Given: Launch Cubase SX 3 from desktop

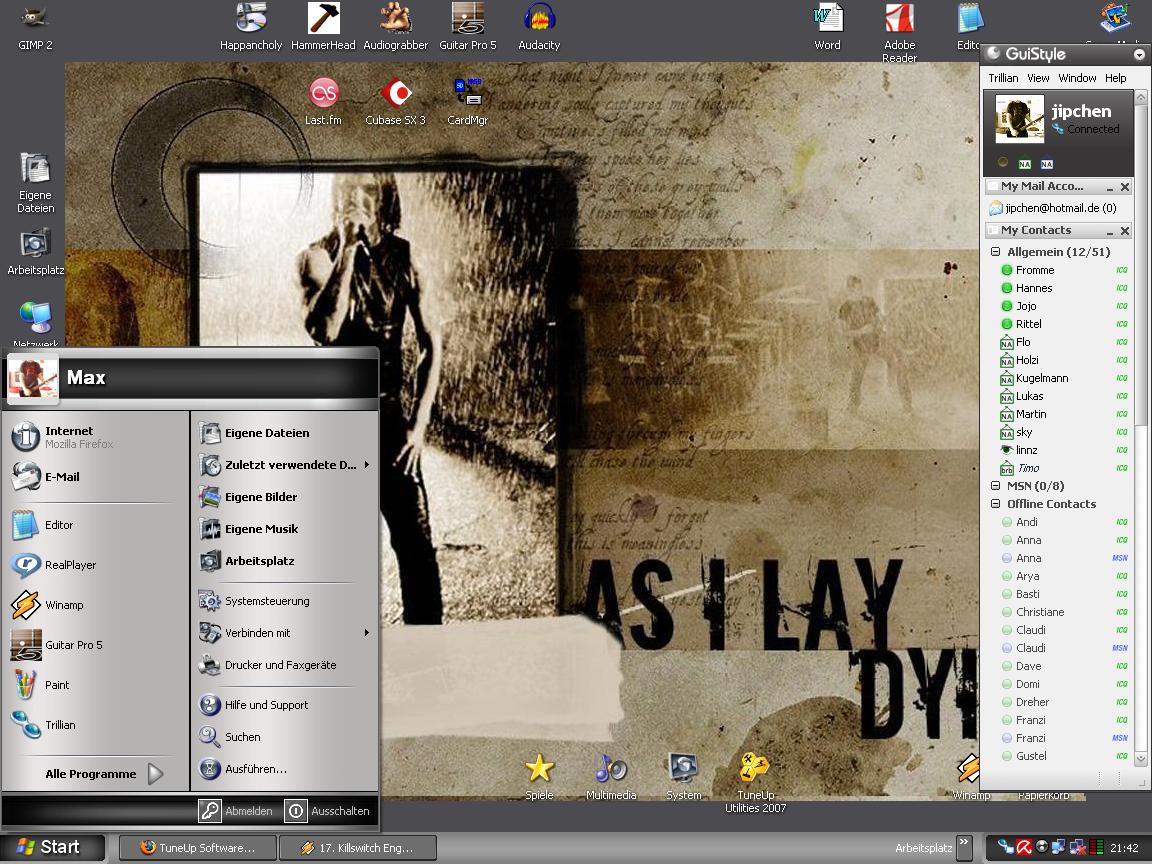Looking at the screenshot, I should pos(395,101).
